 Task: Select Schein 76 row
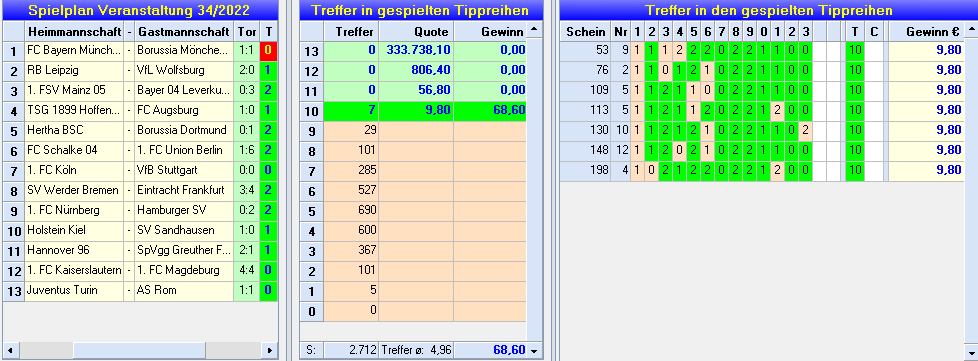pos(763,70)
